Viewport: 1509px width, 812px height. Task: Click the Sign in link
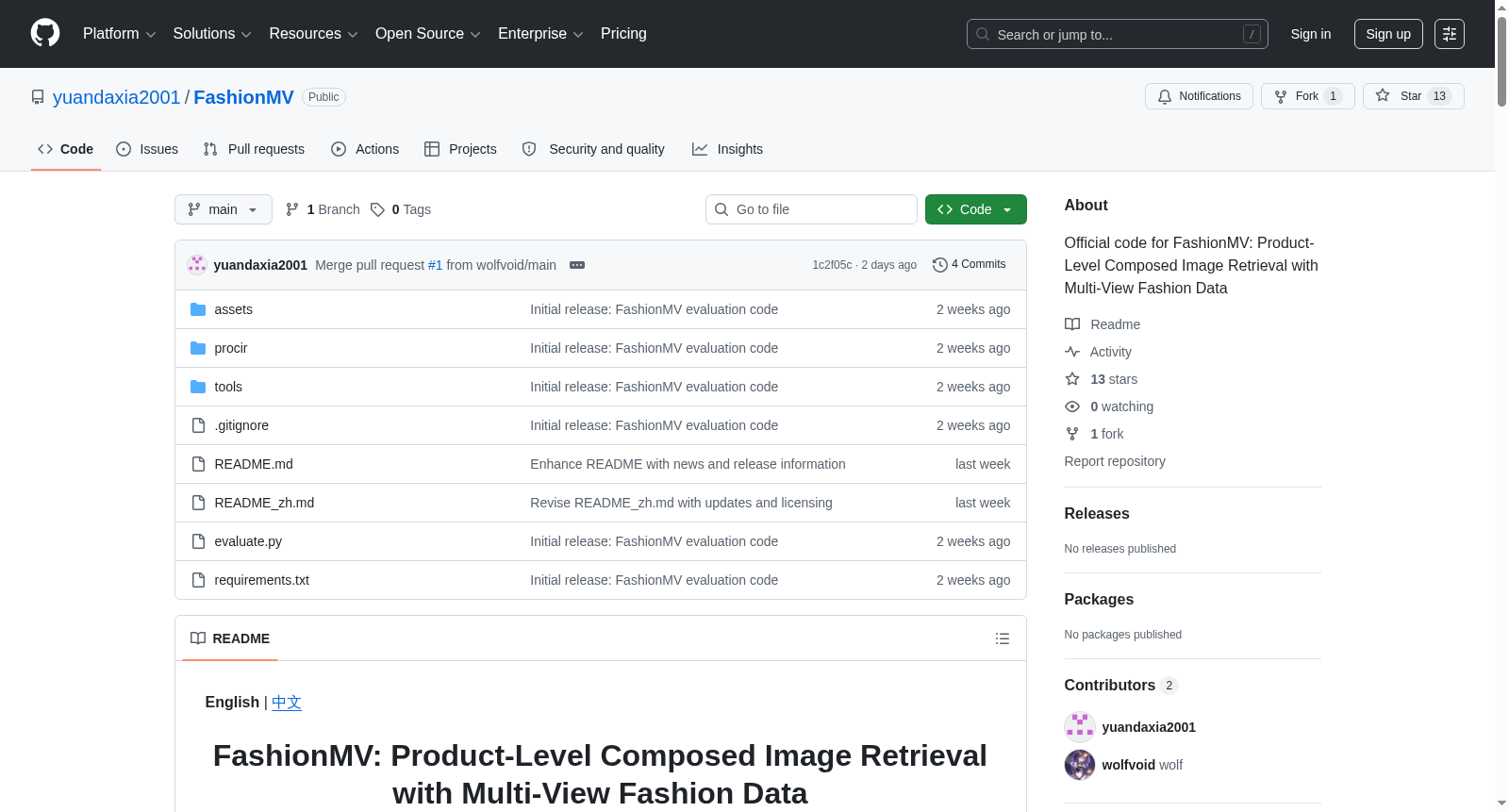[1311, 34]
